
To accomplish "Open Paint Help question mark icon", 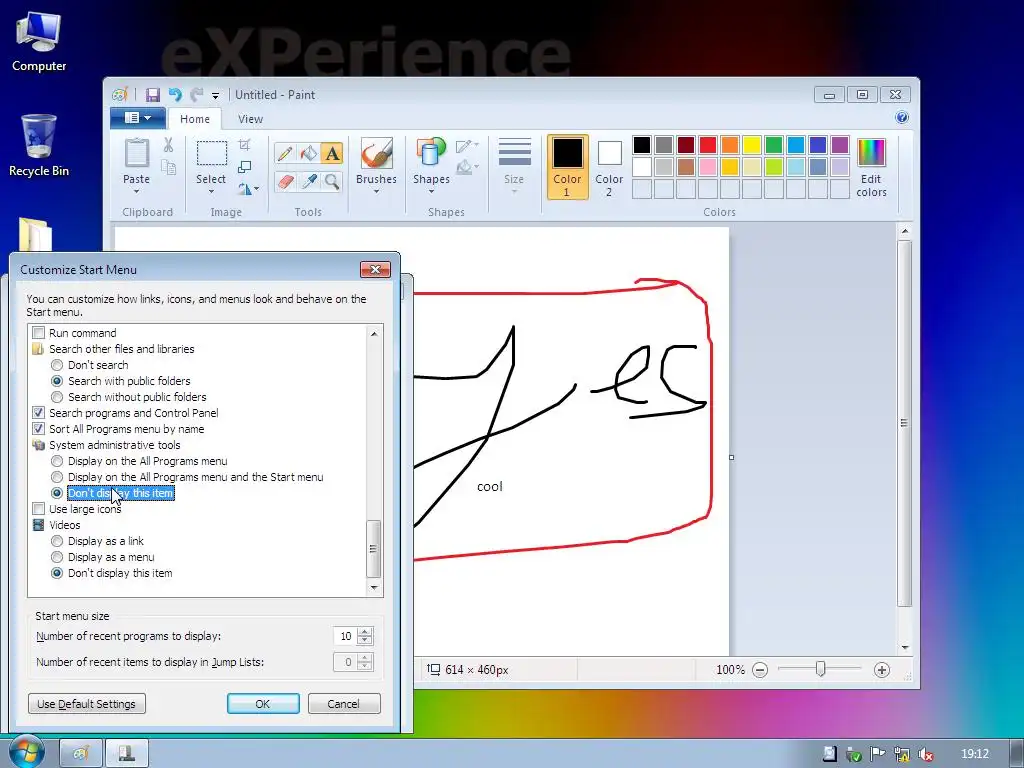I will (x=902, y=118).
